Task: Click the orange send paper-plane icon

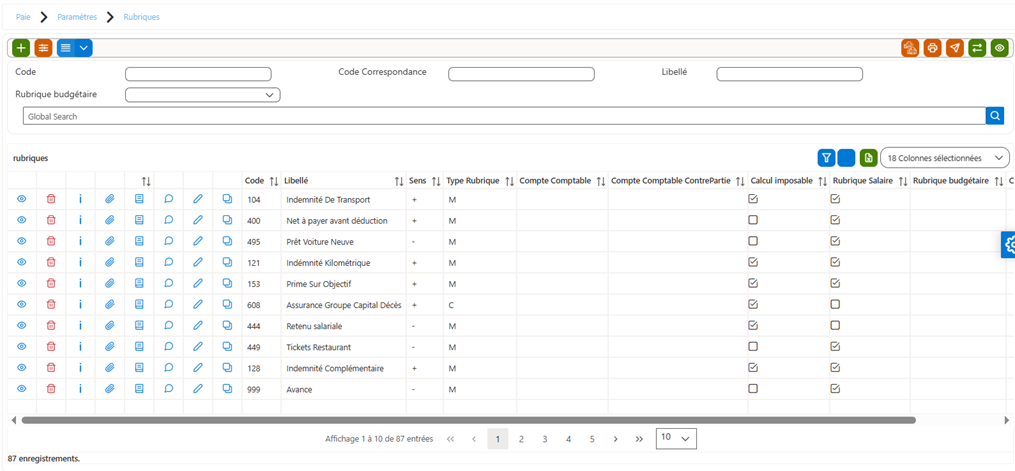Action: click(x=955, y=48)
